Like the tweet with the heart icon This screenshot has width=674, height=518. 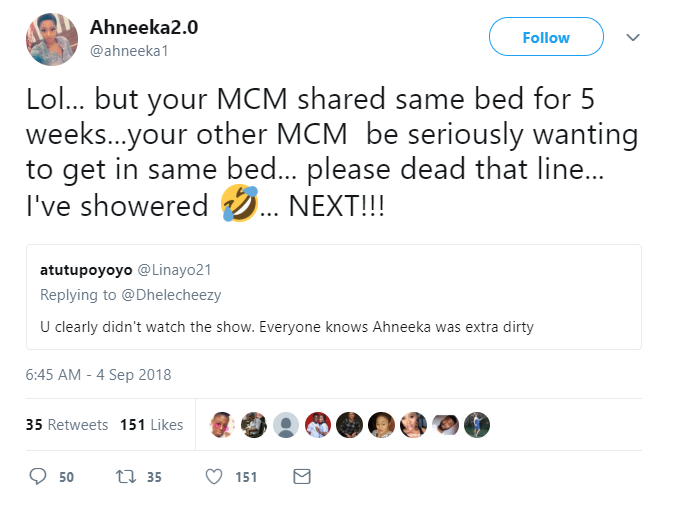(x=213, y=477)
